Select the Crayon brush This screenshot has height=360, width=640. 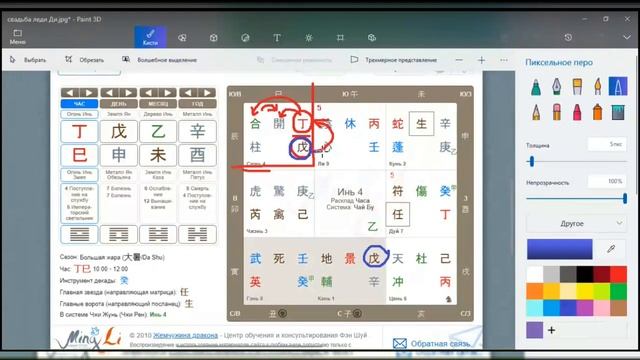point(577,111)
